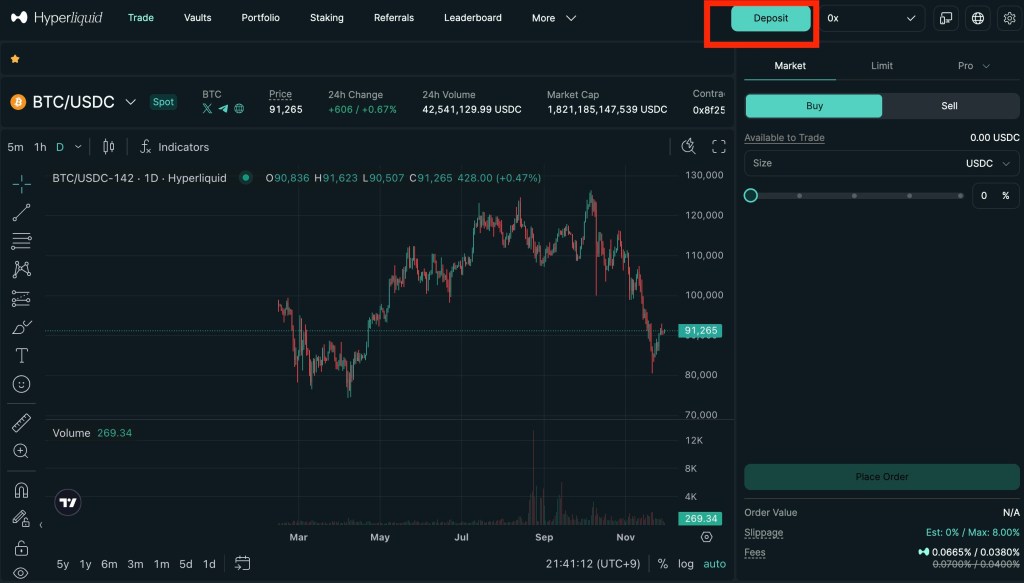Toggle auto scale on chart
The width and height of the screenshot is (1024, 583).
(714, 564)
